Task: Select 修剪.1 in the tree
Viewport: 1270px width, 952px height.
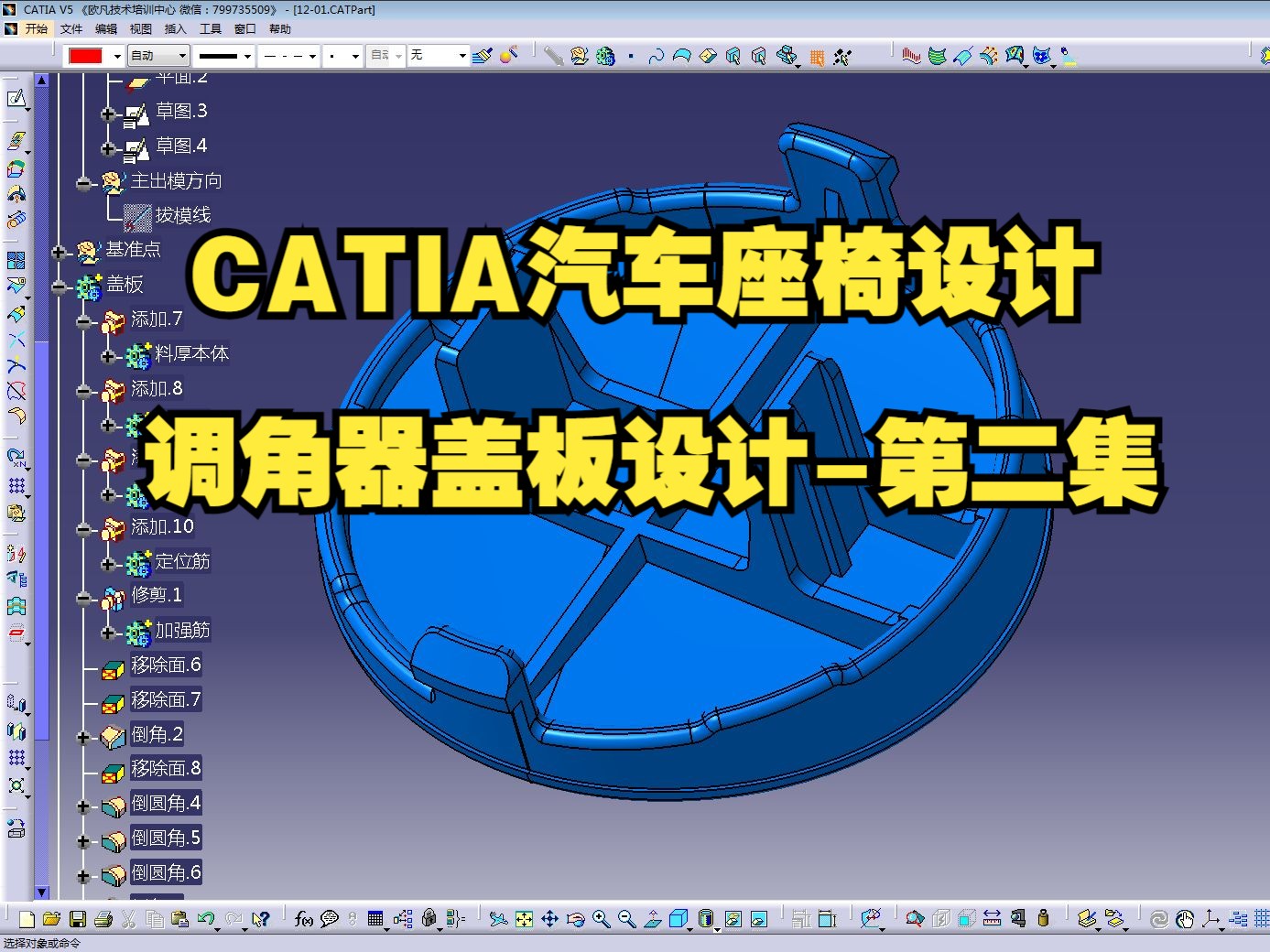Action: (x=157, y=595)
